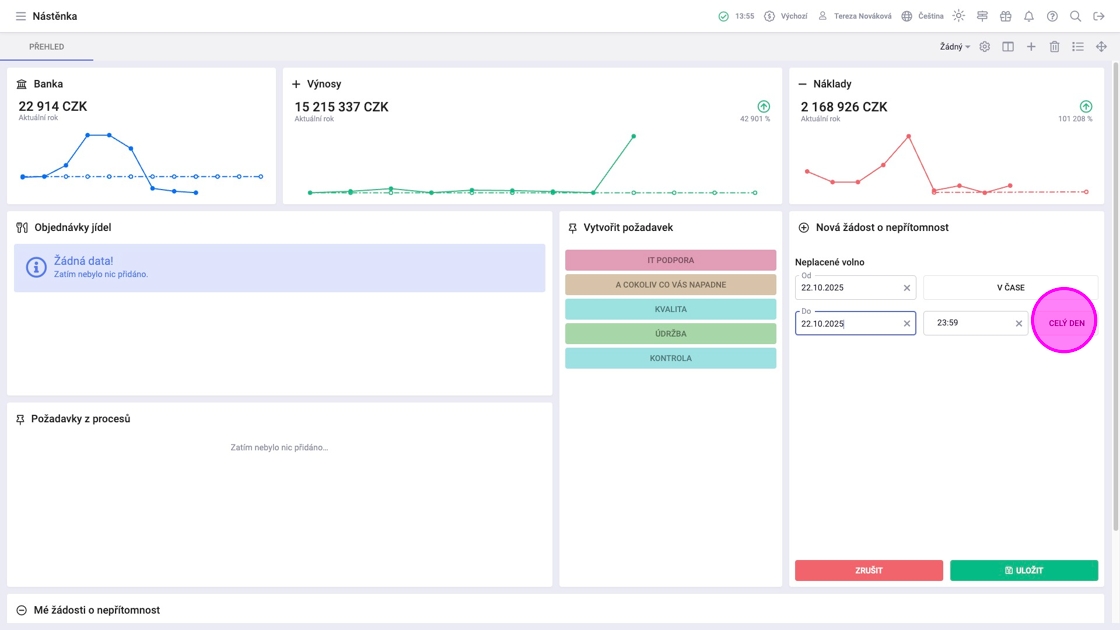Viewport: 1120px width, 630px height.
Task: Open the search magnifier in header
Action: point(1075,16)
